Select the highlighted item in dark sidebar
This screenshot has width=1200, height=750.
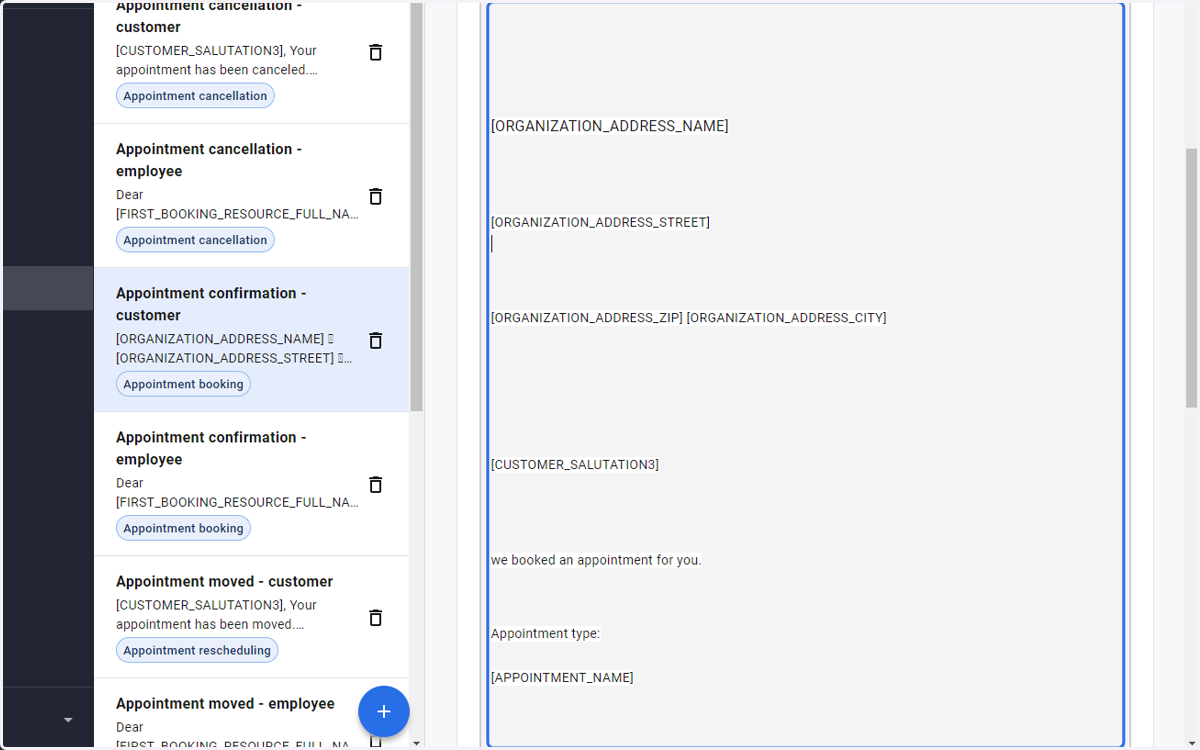(48, 288)
